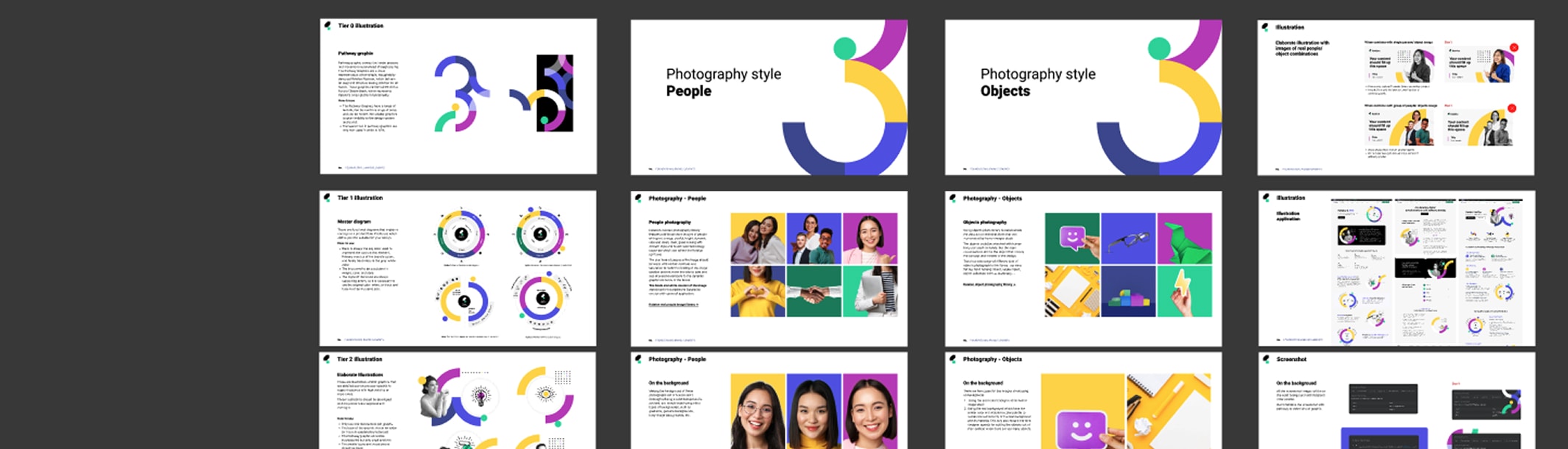The image size is (1568, 449).
Task: Select the portrait of the woman with glasses on yellow
Action: tap(757, 411)
